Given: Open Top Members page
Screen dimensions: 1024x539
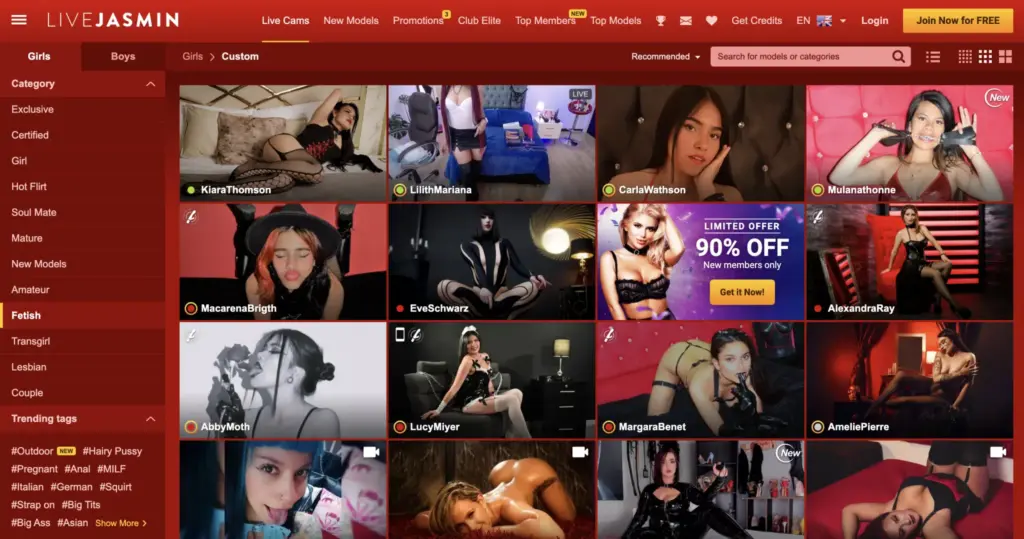Looking at the screenshot, I should (x=545, y=21).
